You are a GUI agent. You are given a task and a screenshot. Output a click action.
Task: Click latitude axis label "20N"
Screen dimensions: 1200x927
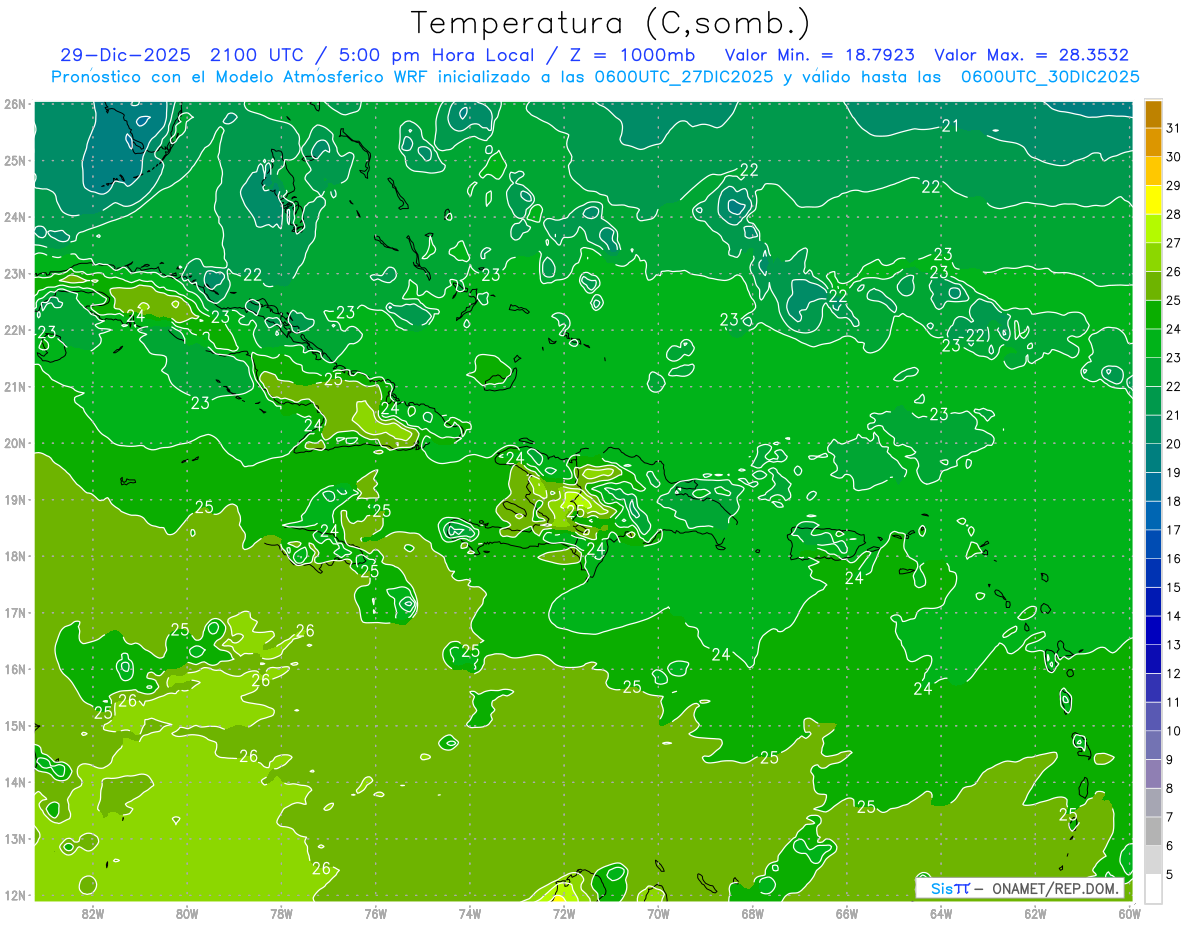tap(15, 443)
